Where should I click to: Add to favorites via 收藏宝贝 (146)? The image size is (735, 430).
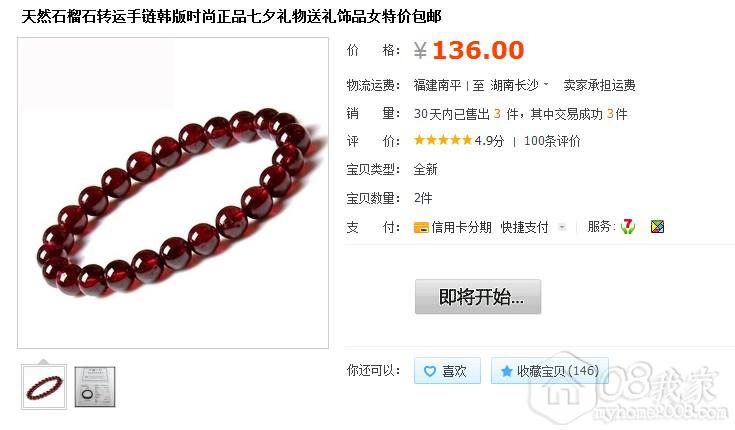point(549,371)
